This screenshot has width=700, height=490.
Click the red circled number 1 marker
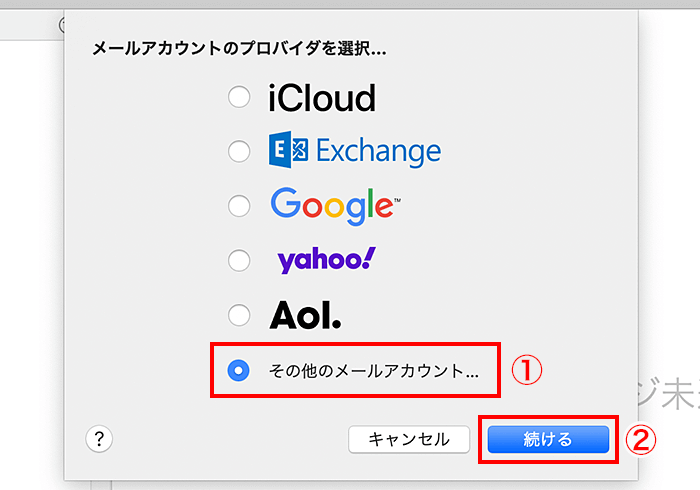[526, 370]
